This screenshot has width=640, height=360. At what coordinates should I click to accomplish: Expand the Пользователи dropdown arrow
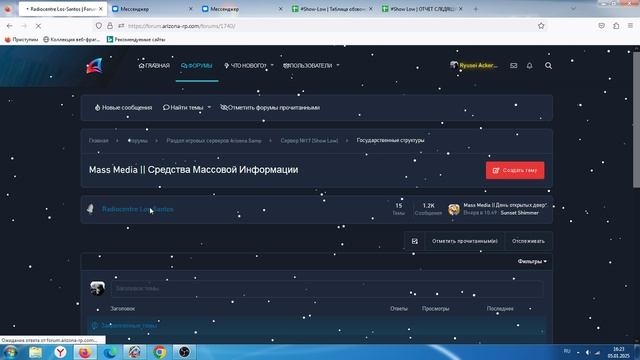tap(338, 65)
